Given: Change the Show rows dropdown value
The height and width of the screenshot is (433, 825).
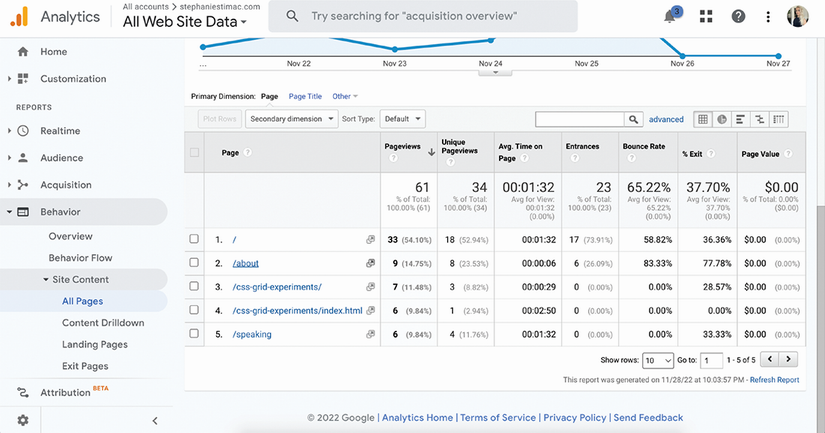Looking at the screenshot, I should coord(657,359).
